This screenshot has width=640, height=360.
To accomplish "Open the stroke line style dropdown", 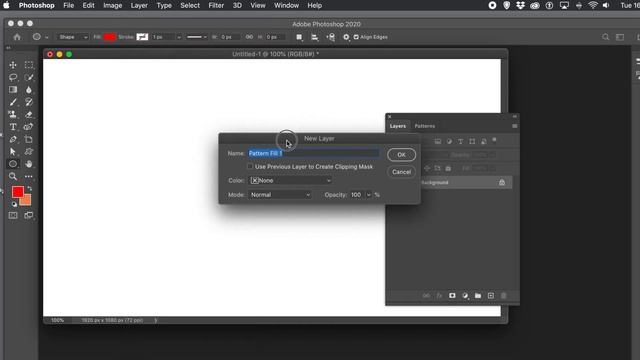I will click(x=197, y=37).
